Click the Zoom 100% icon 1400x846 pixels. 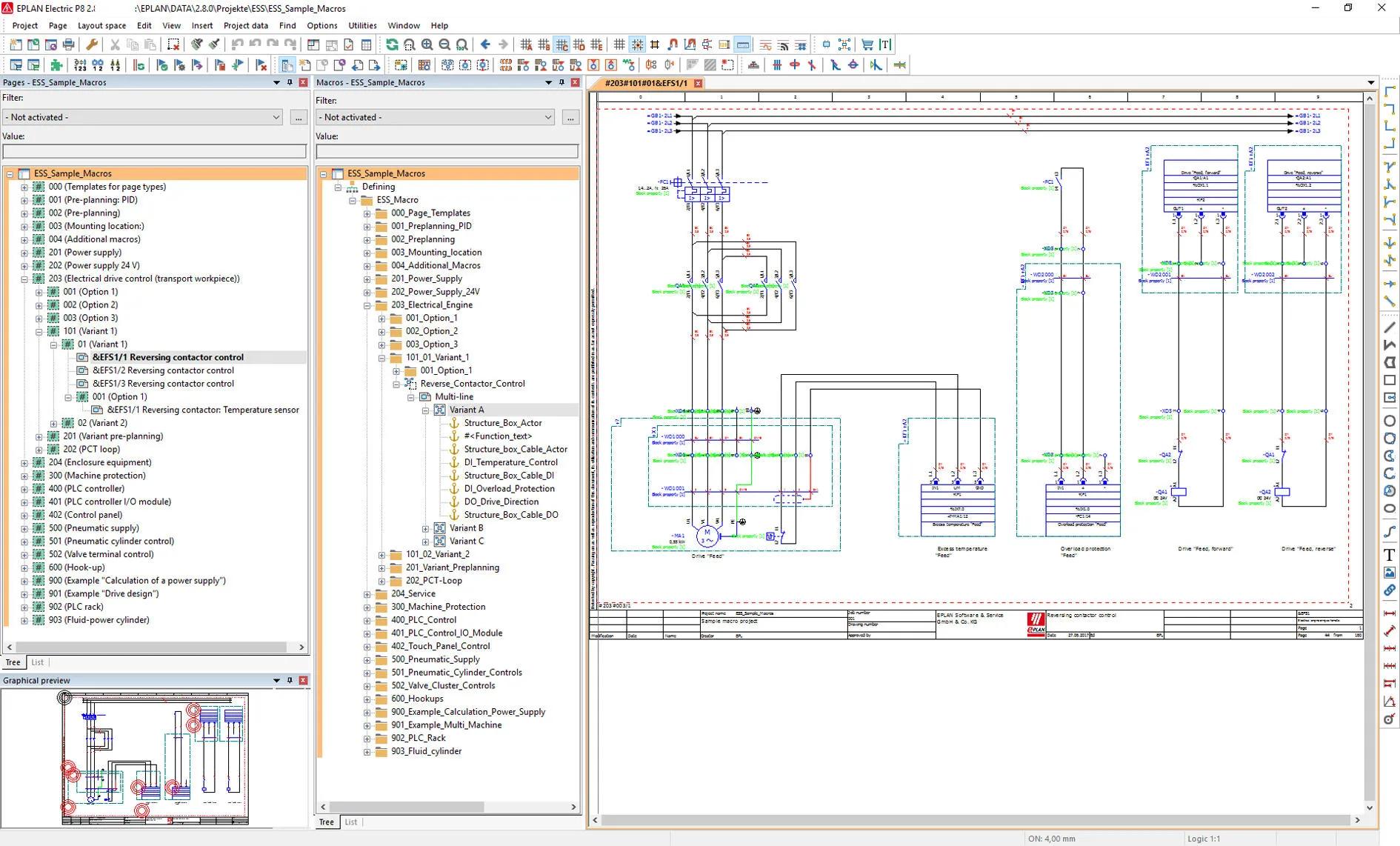463,44
